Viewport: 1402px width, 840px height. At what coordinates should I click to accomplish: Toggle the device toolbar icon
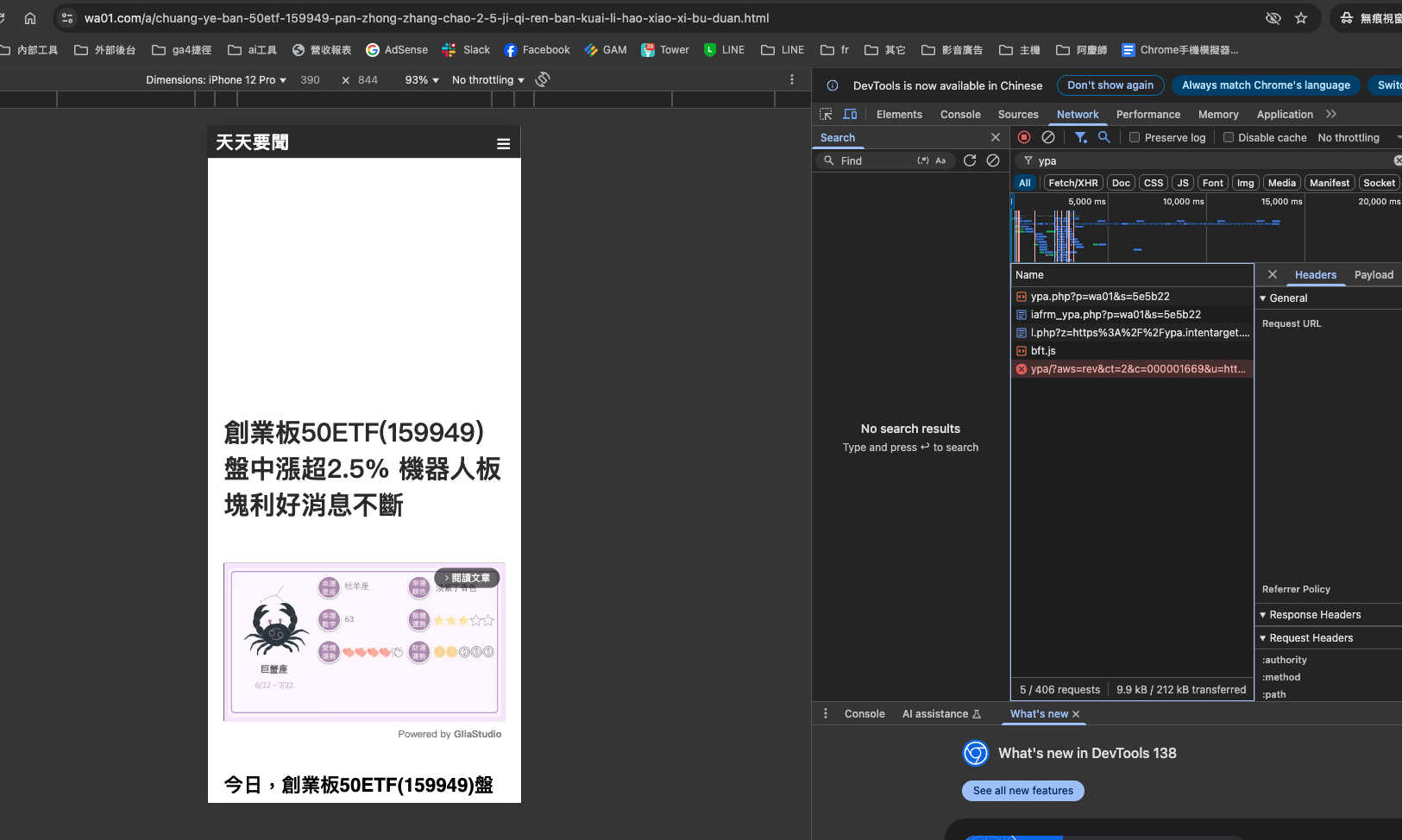click(850, 114)
